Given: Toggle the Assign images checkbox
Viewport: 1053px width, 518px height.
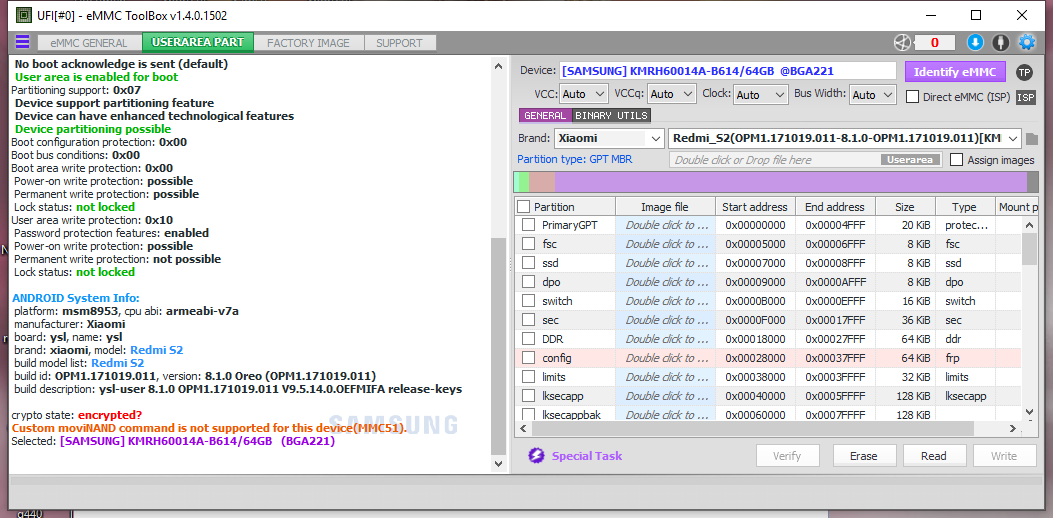Looking at the screenshot, I should tap(956, 160).
